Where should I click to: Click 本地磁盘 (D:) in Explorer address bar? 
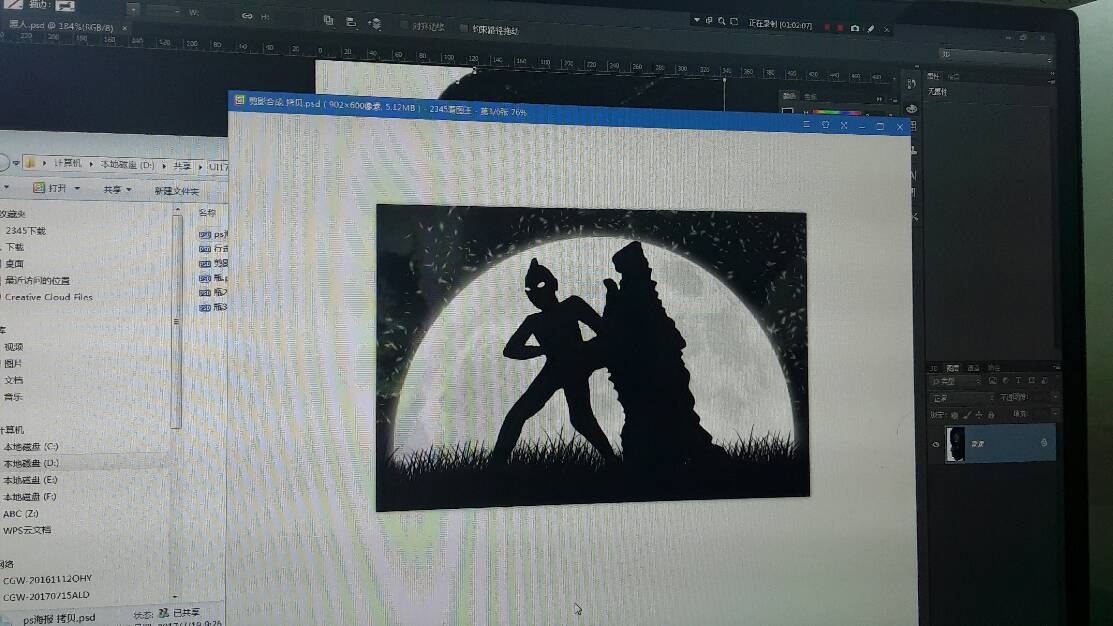pyautogui.click(x=127, y=165)
